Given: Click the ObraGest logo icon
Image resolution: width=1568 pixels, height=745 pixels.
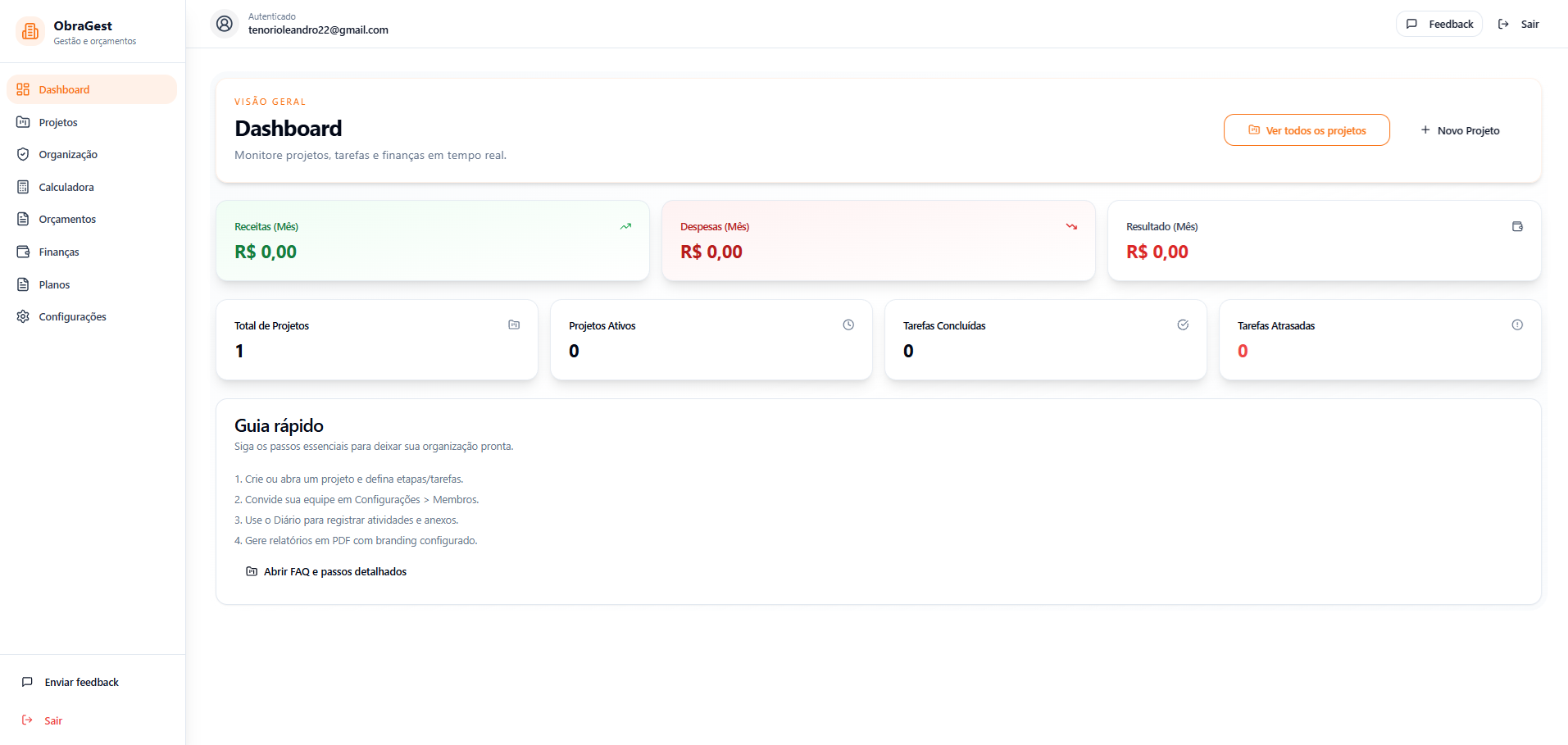Looking at the screenshot, I should tap(30, 31).
